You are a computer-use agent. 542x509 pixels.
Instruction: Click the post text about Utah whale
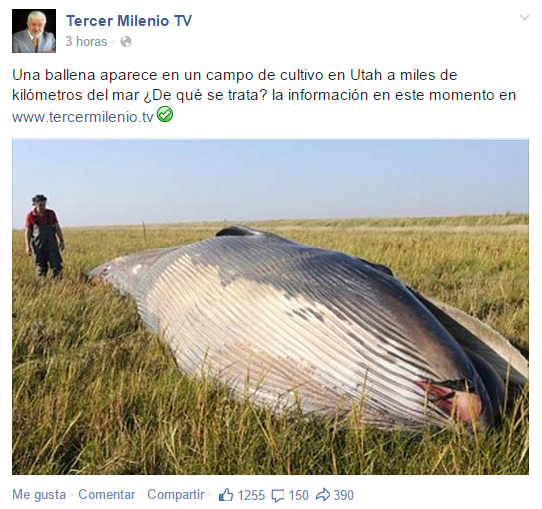point(264,85)
